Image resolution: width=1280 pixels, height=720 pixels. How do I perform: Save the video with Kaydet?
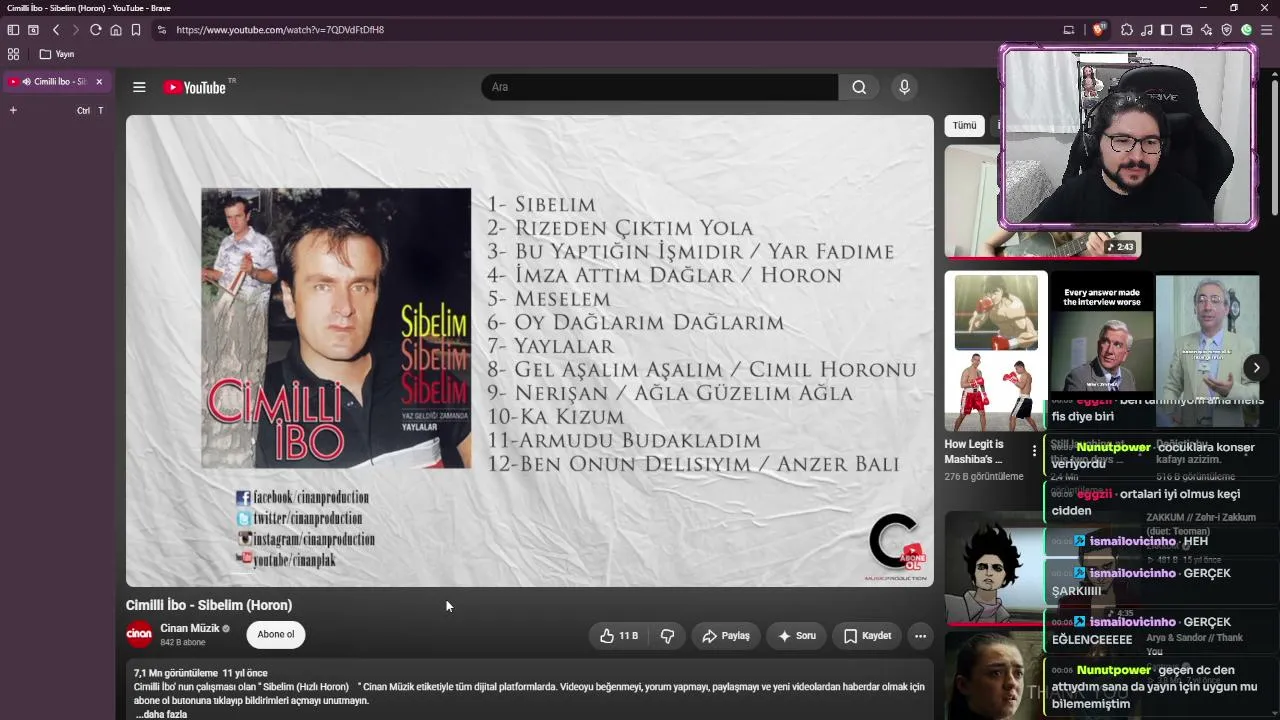click(867, 636)
